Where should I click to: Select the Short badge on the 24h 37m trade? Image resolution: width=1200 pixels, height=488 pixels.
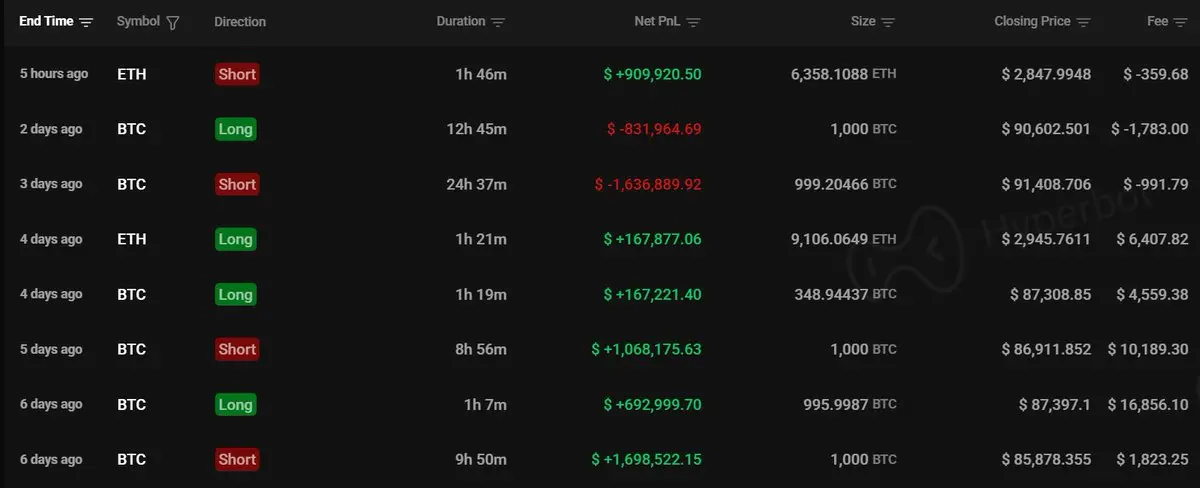pyautogui.click(x=237, y=184)
